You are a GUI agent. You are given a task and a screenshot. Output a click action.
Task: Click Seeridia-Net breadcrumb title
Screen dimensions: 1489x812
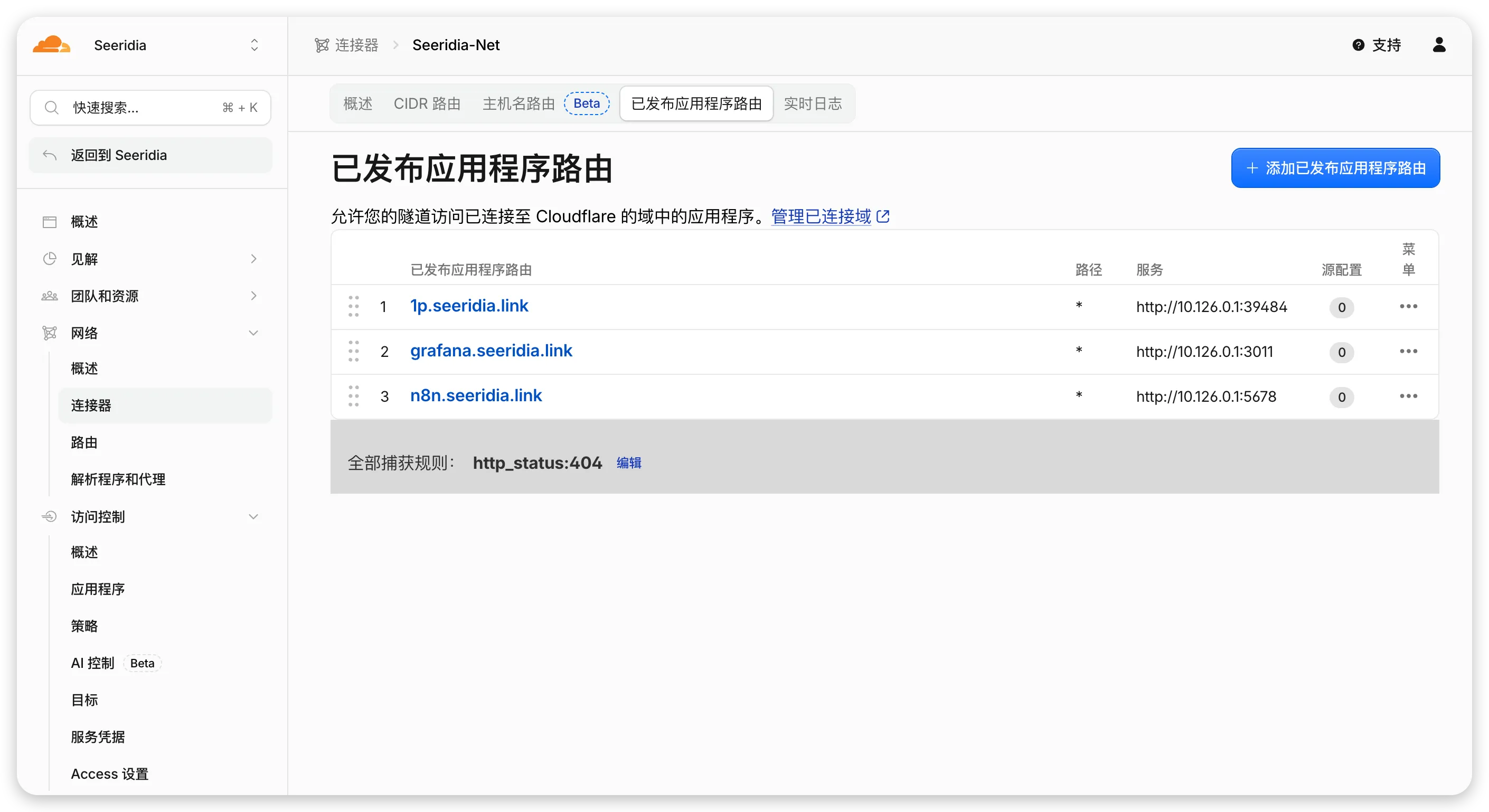click(456, 45)
